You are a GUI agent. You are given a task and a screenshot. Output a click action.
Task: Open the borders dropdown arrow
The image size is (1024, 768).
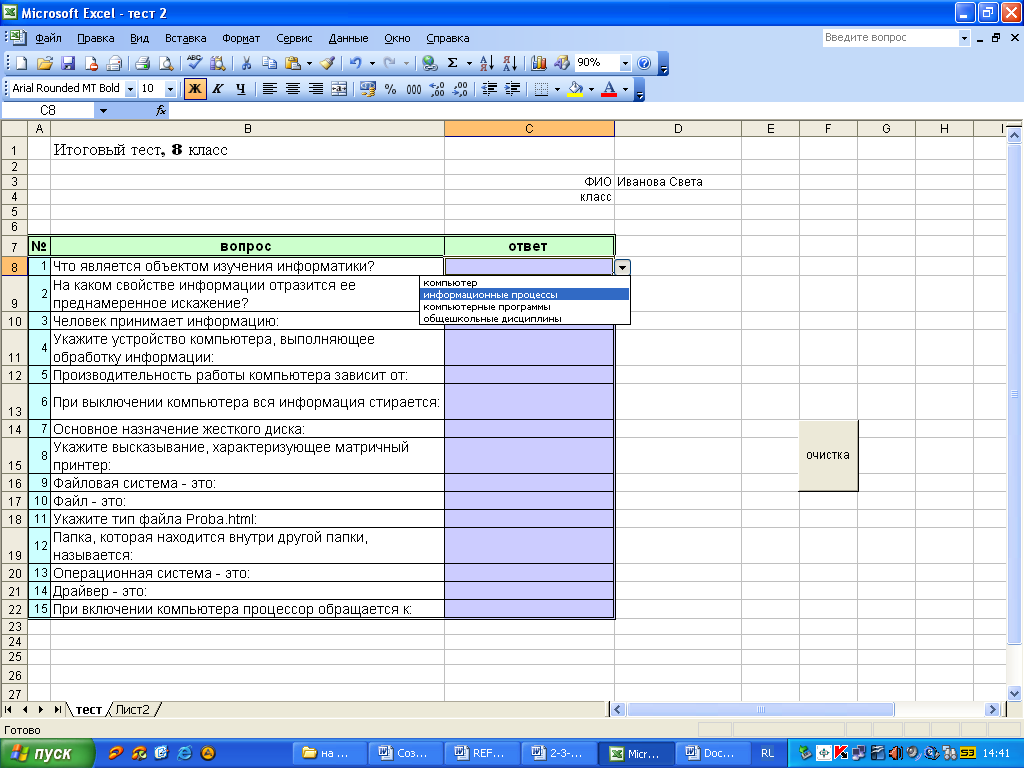tap(557, 89)
